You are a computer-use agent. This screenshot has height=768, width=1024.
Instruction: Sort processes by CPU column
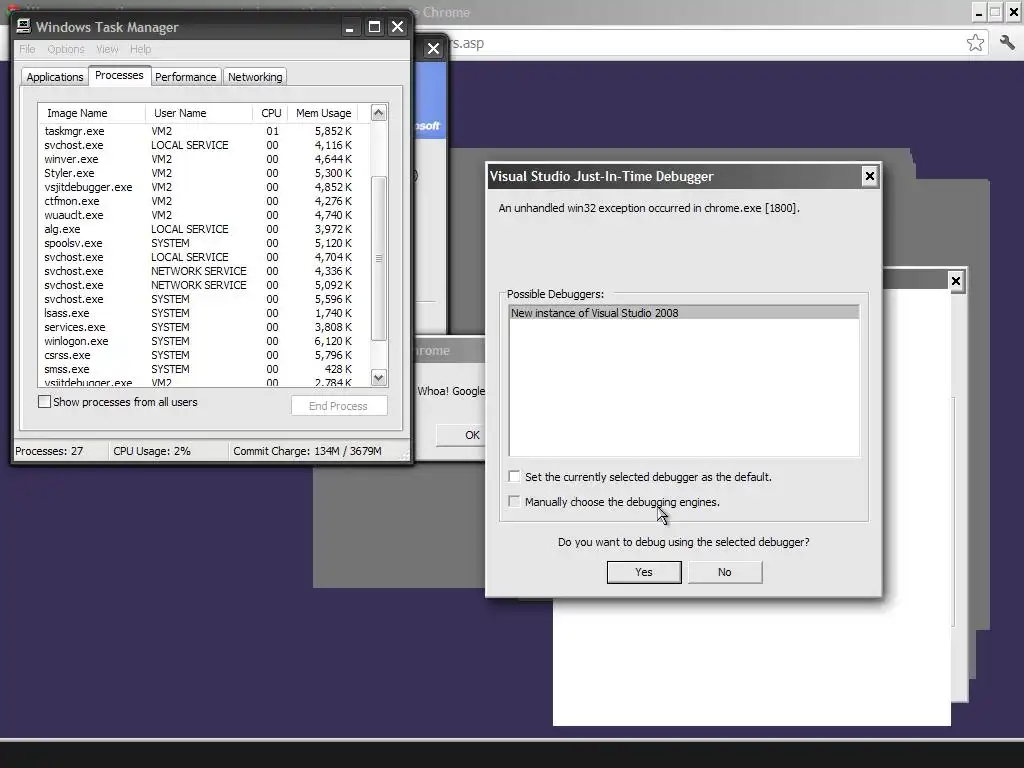coord(270,113)
